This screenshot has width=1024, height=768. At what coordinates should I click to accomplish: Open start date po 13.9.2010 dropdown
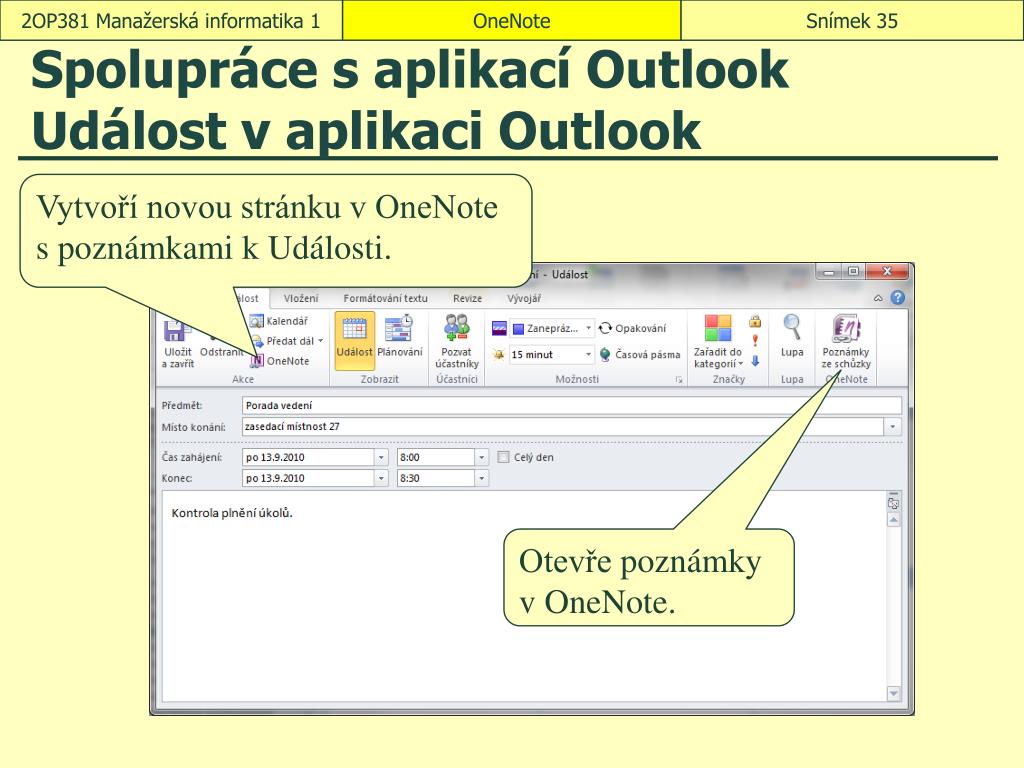coord(381,458)
